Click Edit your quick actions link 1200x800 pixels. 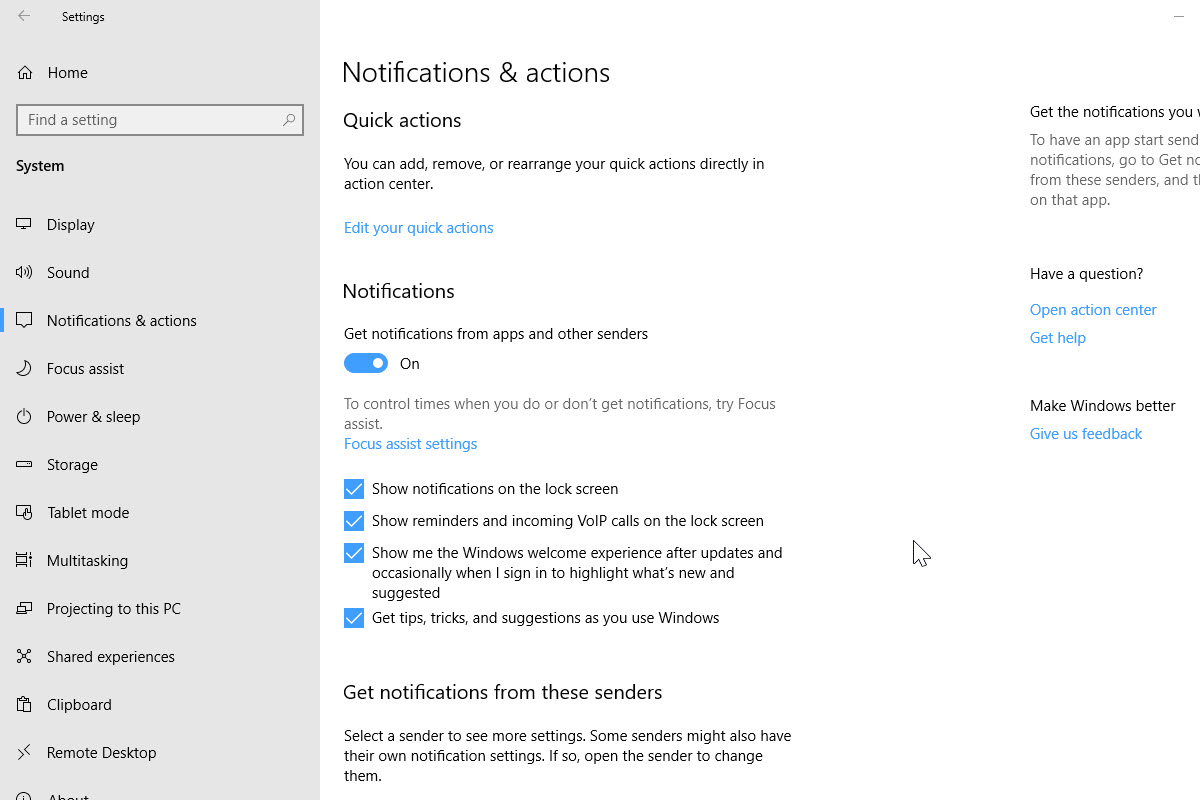tap(419, 228)
